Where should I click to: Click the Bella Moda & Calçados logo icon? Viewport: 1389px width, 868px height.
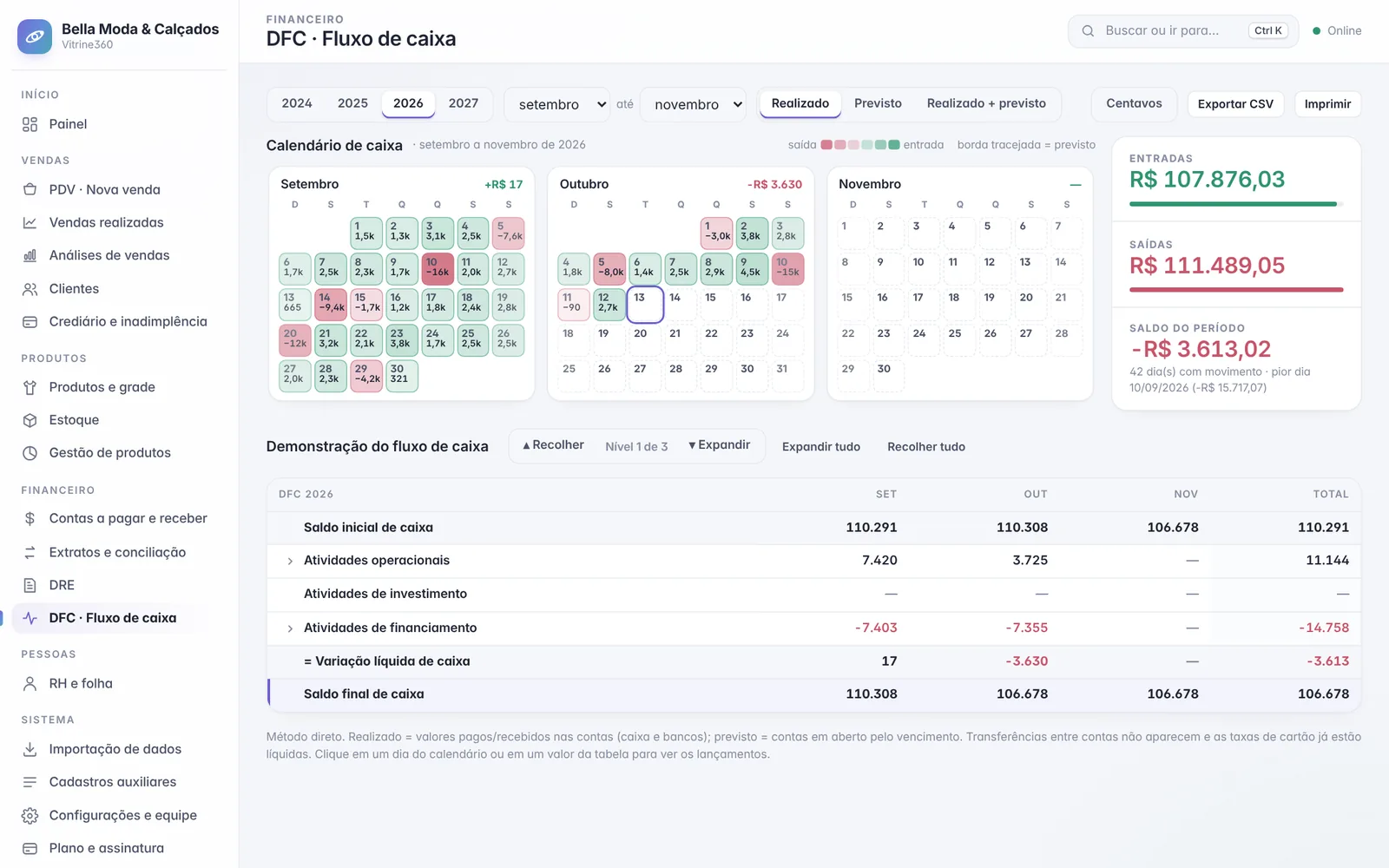coord(35,36)
